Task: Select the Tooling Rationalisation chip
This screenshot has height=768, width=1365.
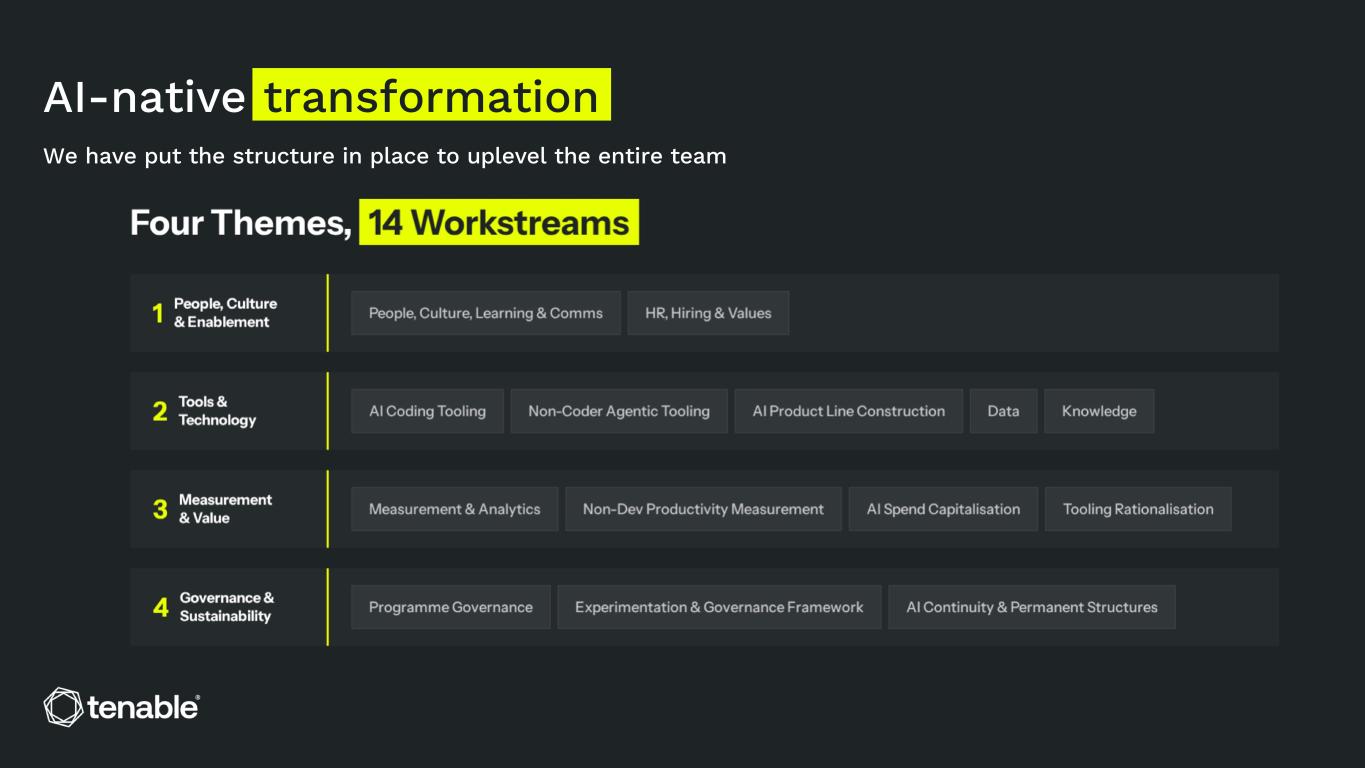Action: pos(1138,509)
